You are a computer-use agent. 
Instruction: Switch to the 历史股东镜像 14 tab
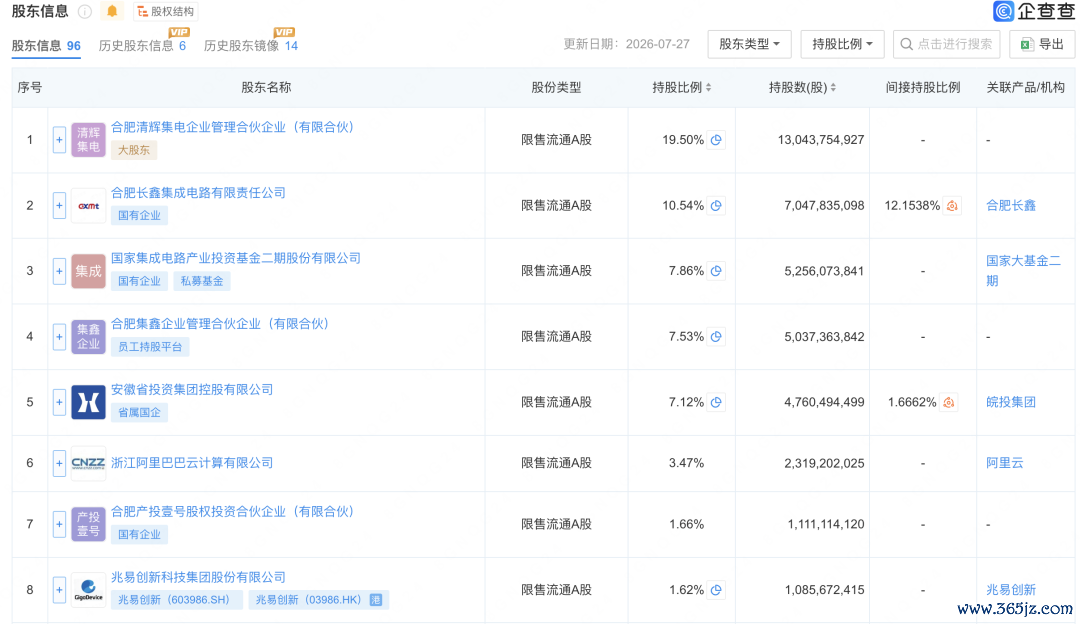coord(251,45)
